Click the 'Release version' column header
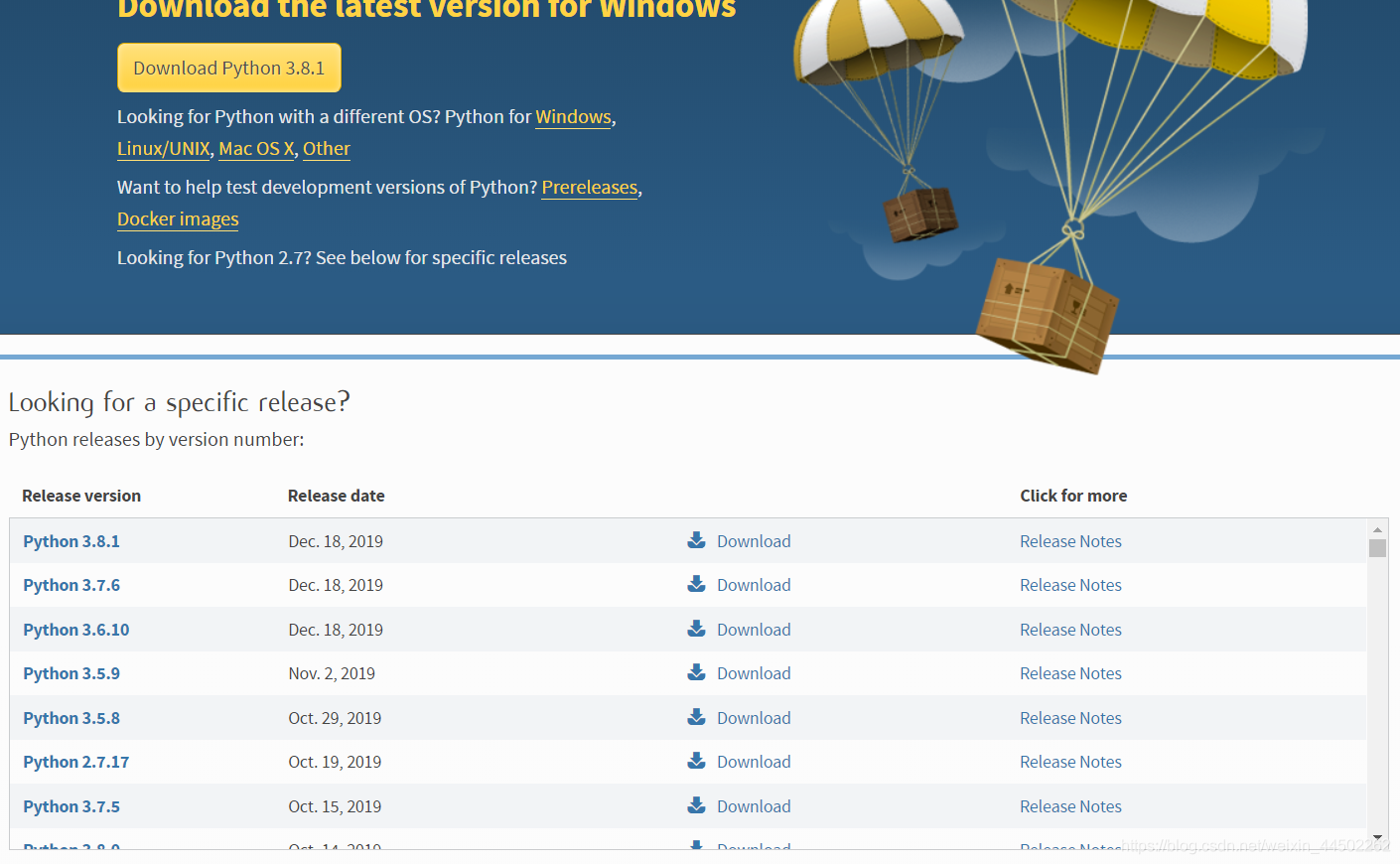This screenshot has height=864, width=1400. coord(81,496)
